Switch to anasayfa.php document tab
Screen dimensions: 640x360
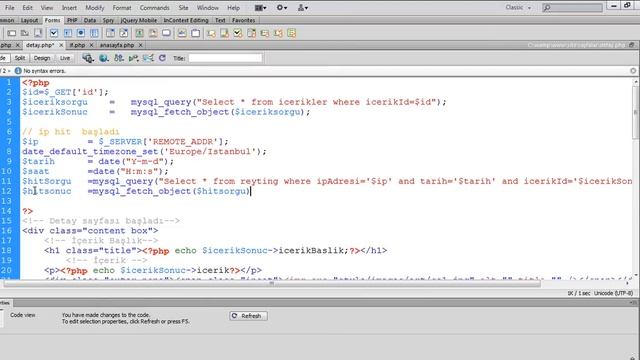coord(117,45)
